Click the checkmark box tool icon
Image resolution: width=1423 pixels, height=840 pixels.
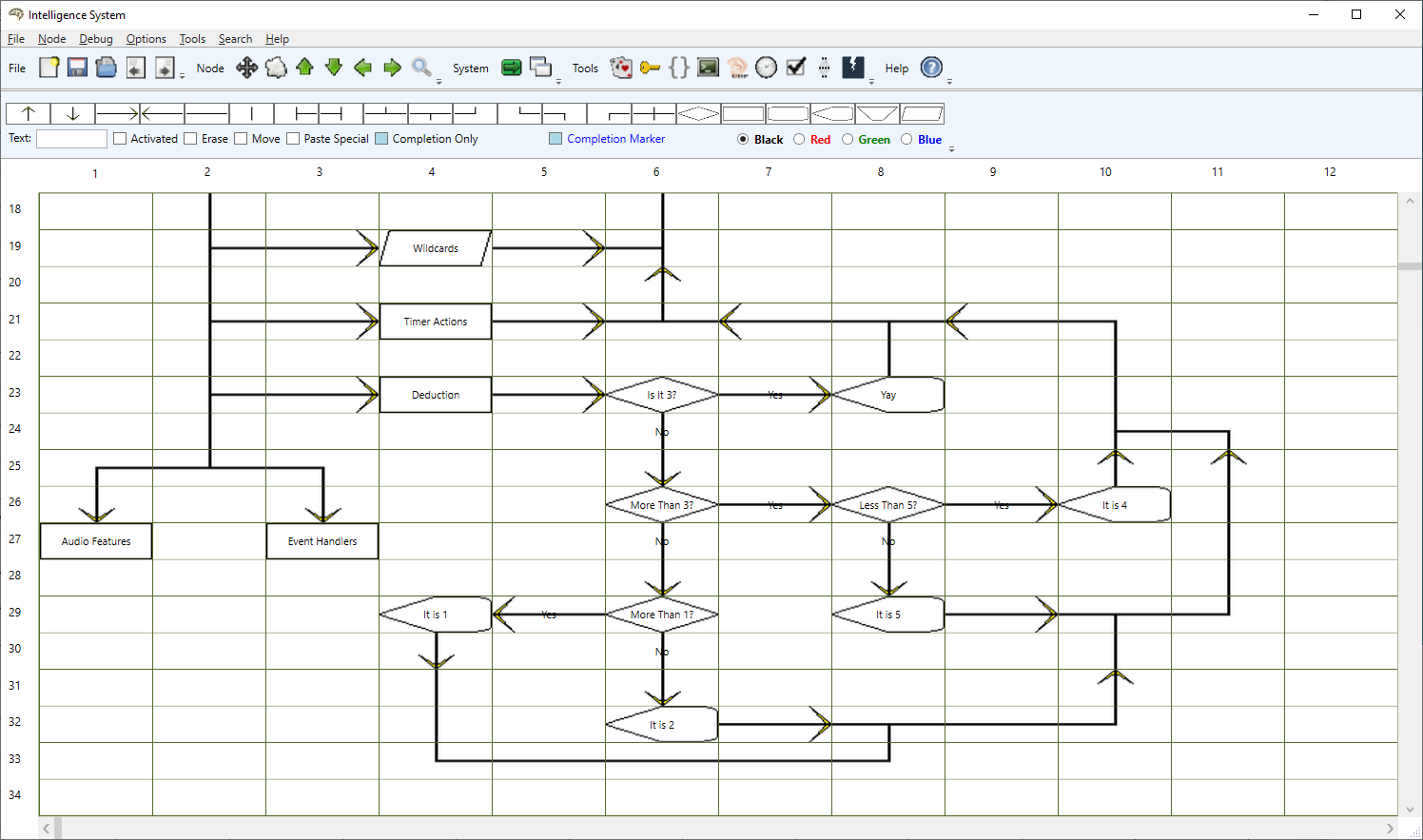tap(796, 68)
